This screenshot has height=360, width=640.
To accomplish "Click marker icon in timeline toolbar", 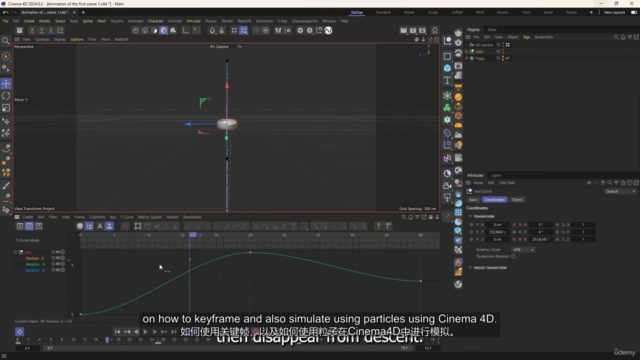I will [x=378, y=226].
